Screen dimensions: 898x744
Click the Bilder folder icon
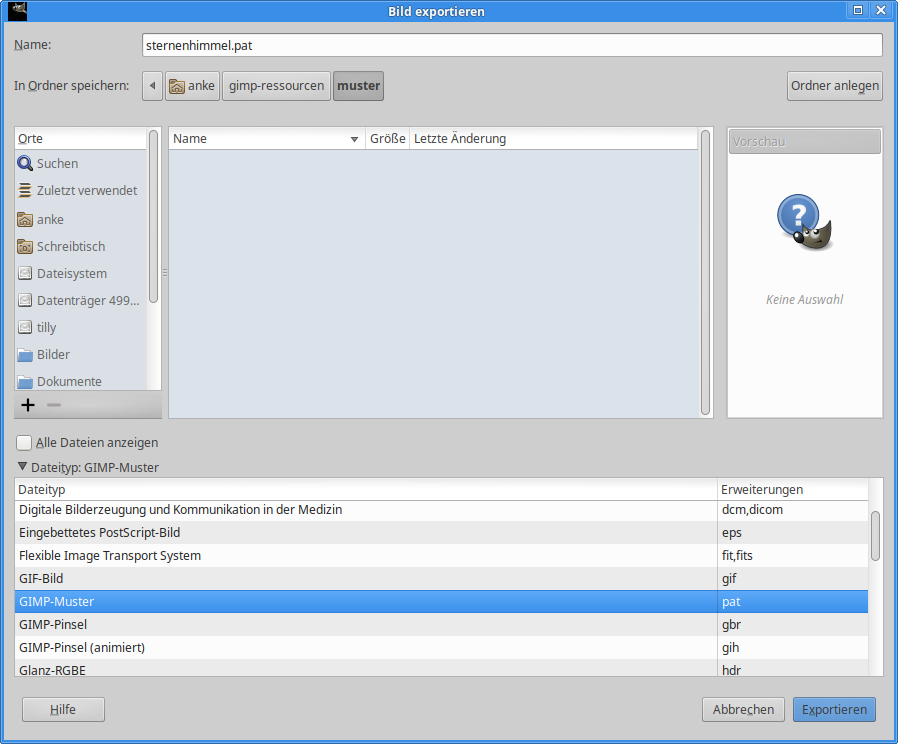[x=25, y=355]
